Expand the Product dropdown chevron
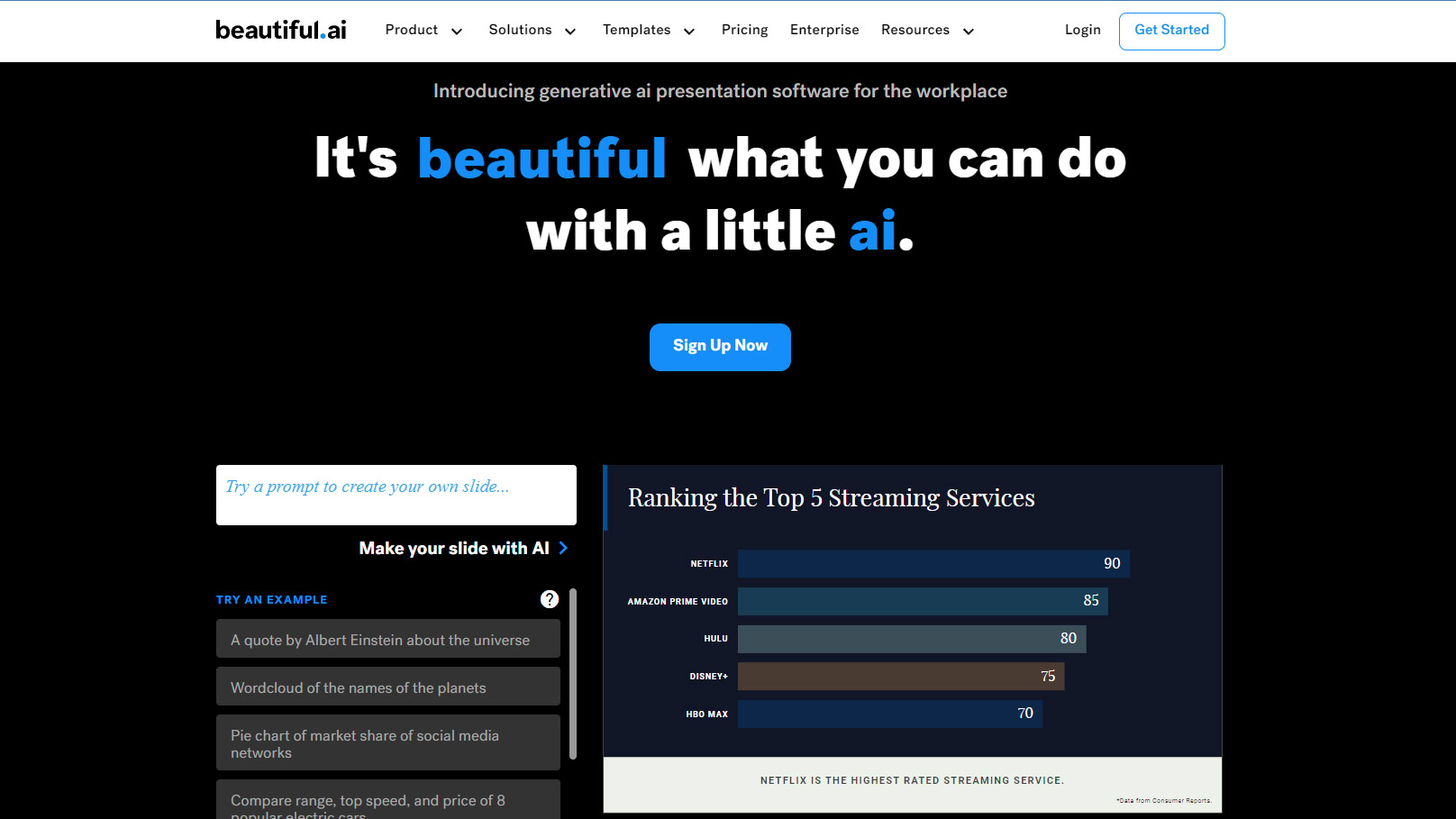Viewport: 1456px width, 819px height. (457, 32)
